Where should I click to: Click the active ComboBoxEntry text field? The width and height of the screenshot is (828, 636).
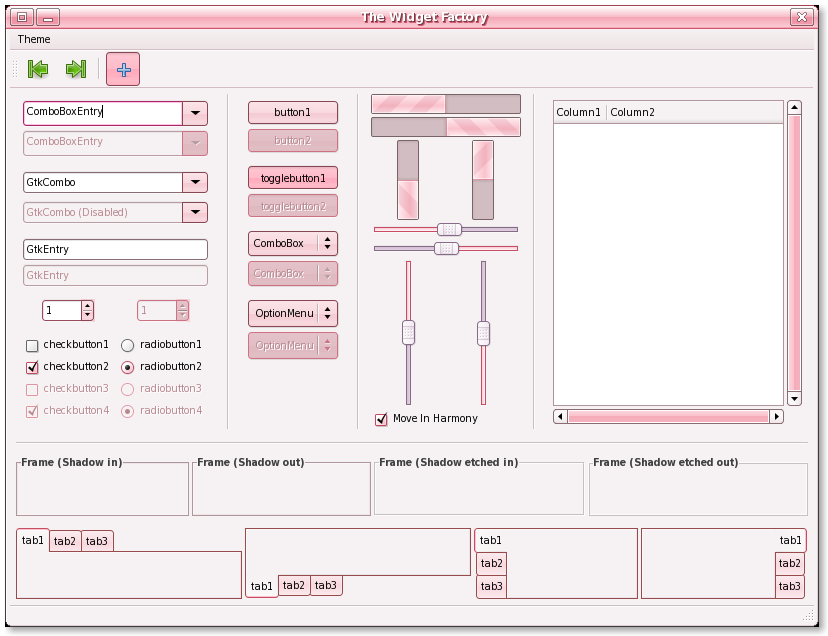coord(103,113)
